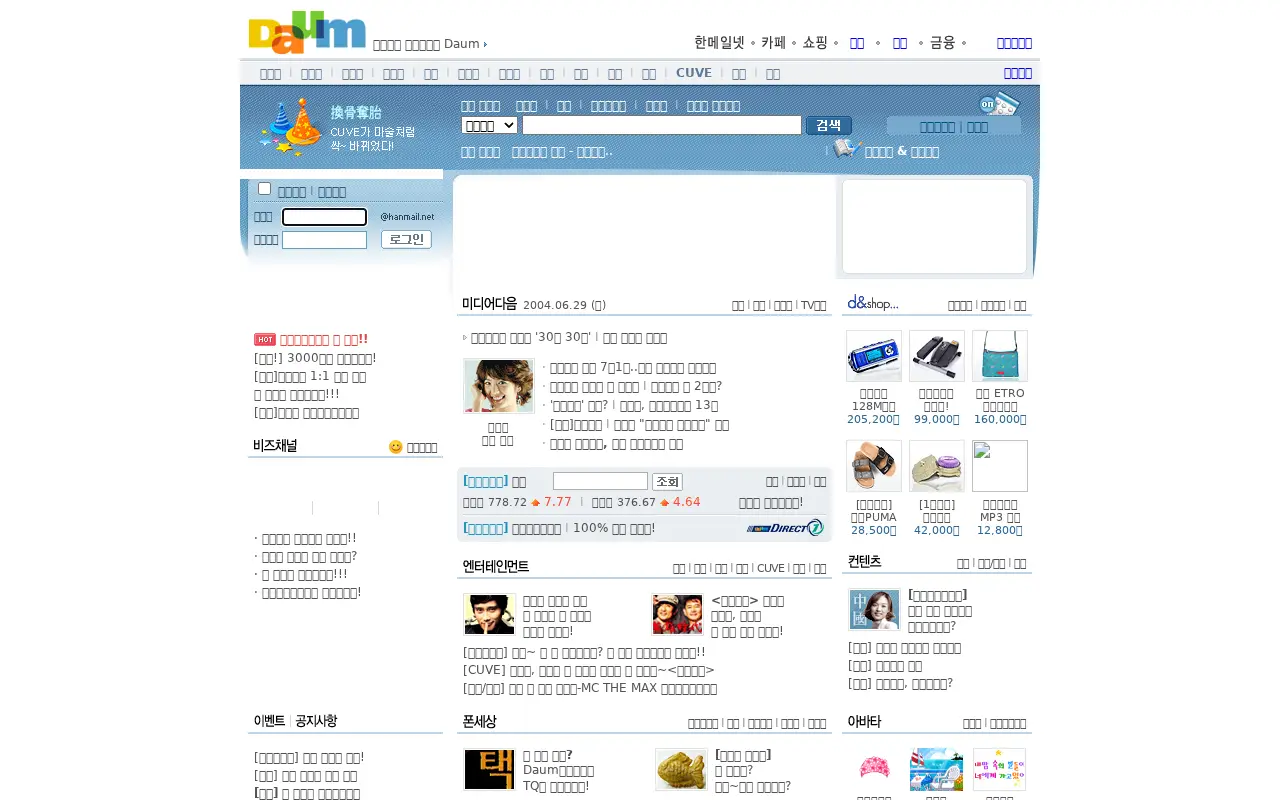Open the teal ETRO bag image
The height and width of the screenshot is (800, 1280).
tap(1000, 356)
